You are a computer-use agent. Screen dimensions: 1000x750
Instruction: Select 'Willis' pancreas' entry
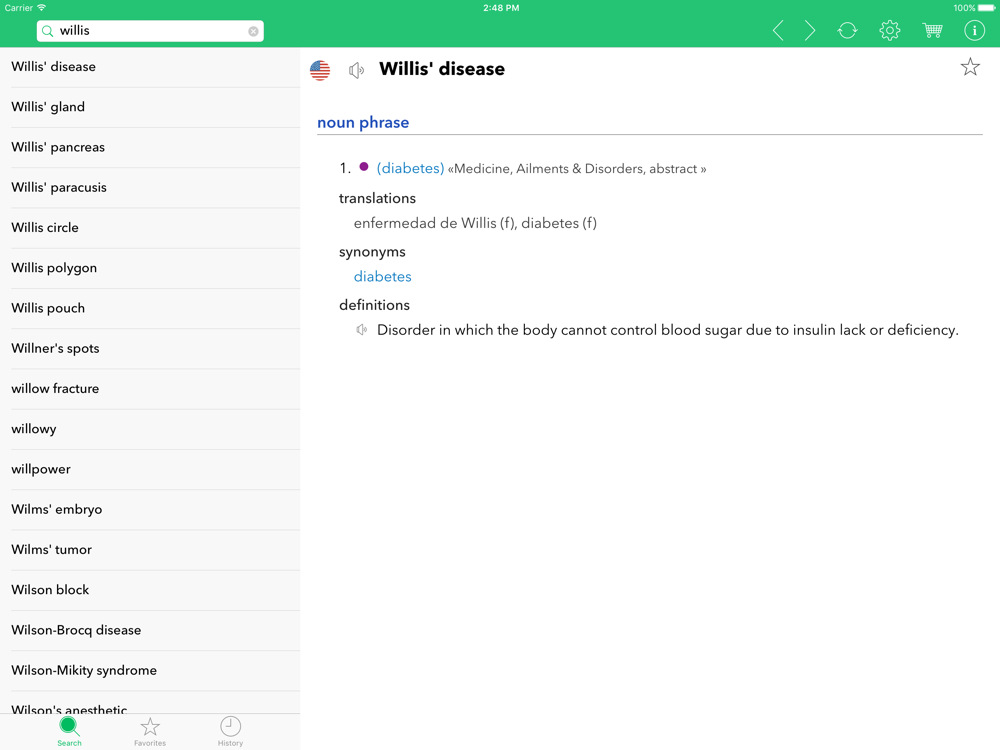[150, 147]
